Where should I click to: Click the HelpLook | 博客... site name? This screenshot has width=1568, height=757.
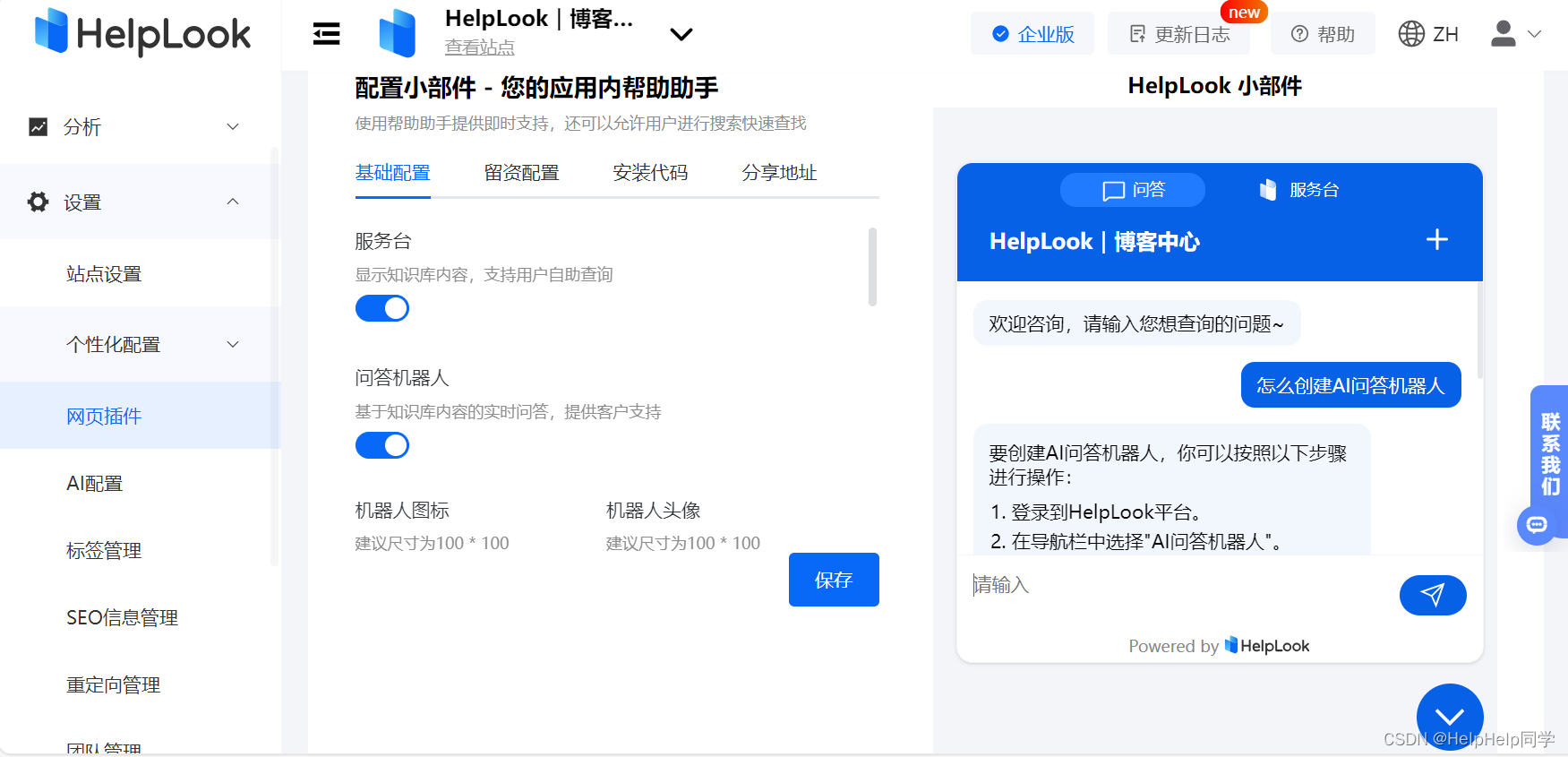[x=539, y=19]
